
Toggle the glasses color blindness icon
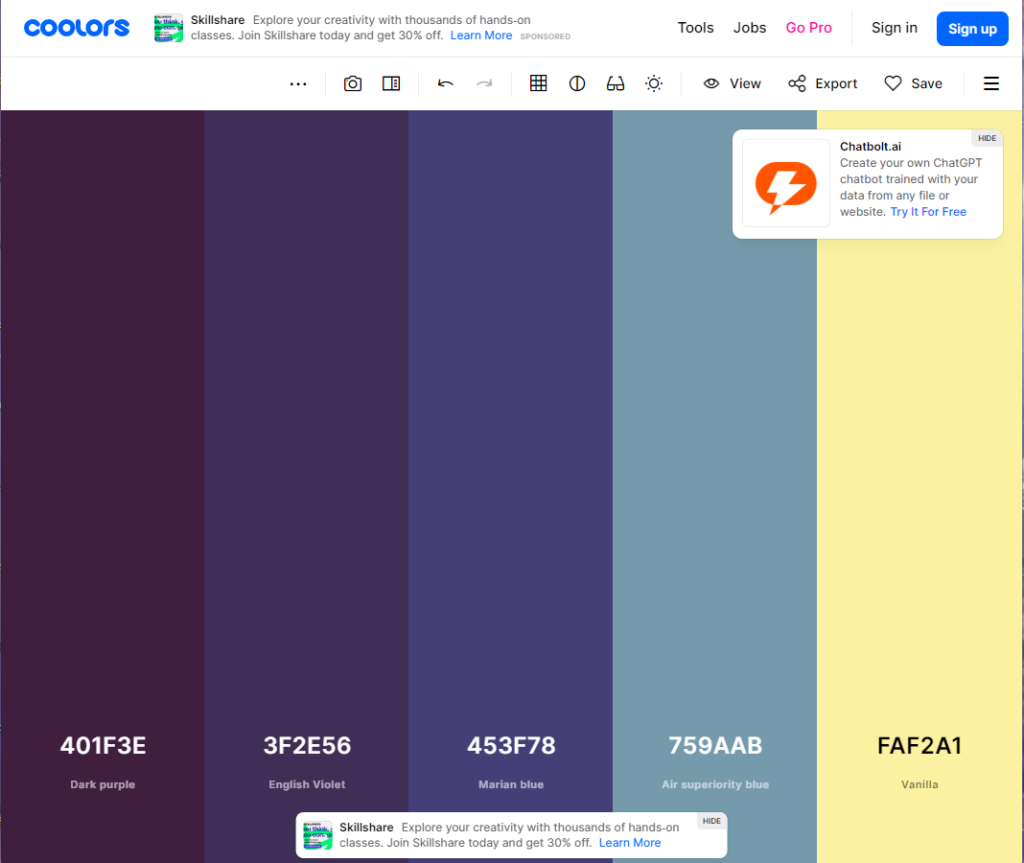tap(615, 84)
